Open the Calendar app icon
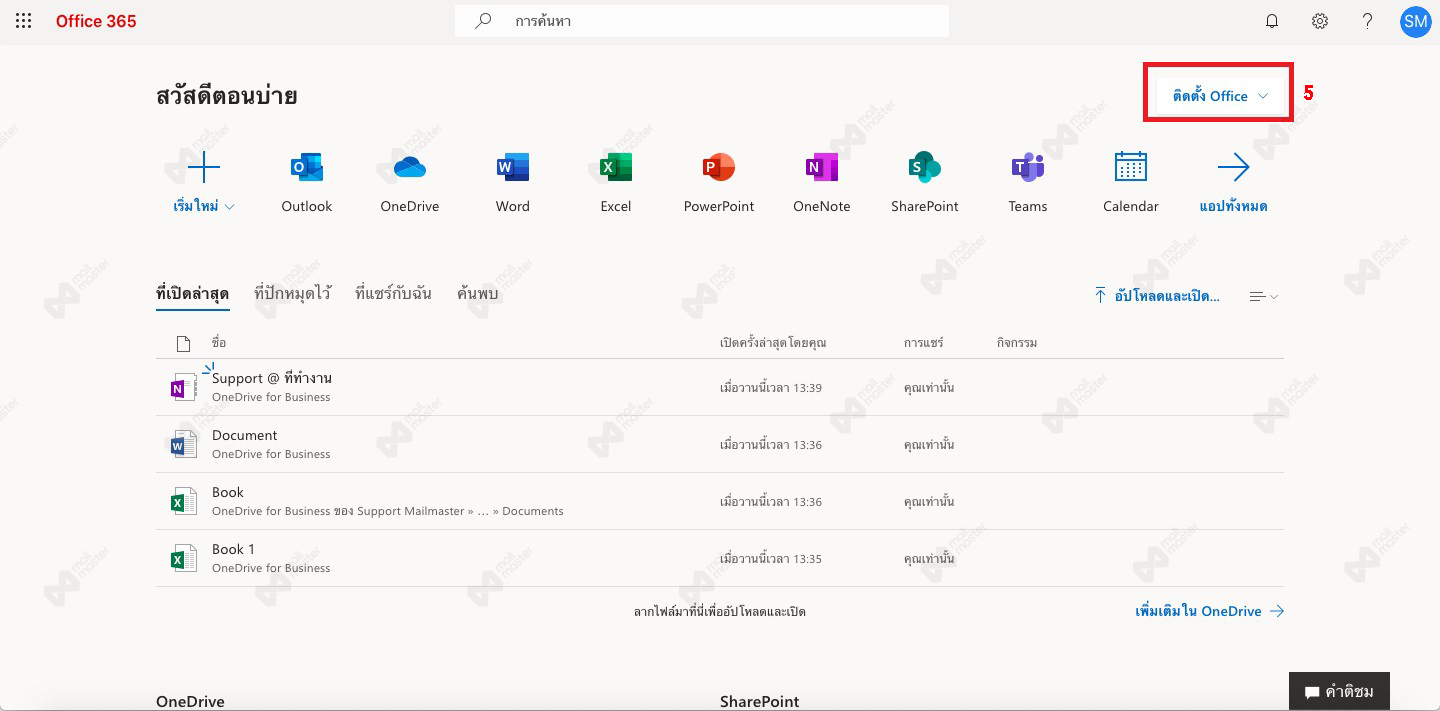Screen dimensions: 1440x711 (1131, 168)
